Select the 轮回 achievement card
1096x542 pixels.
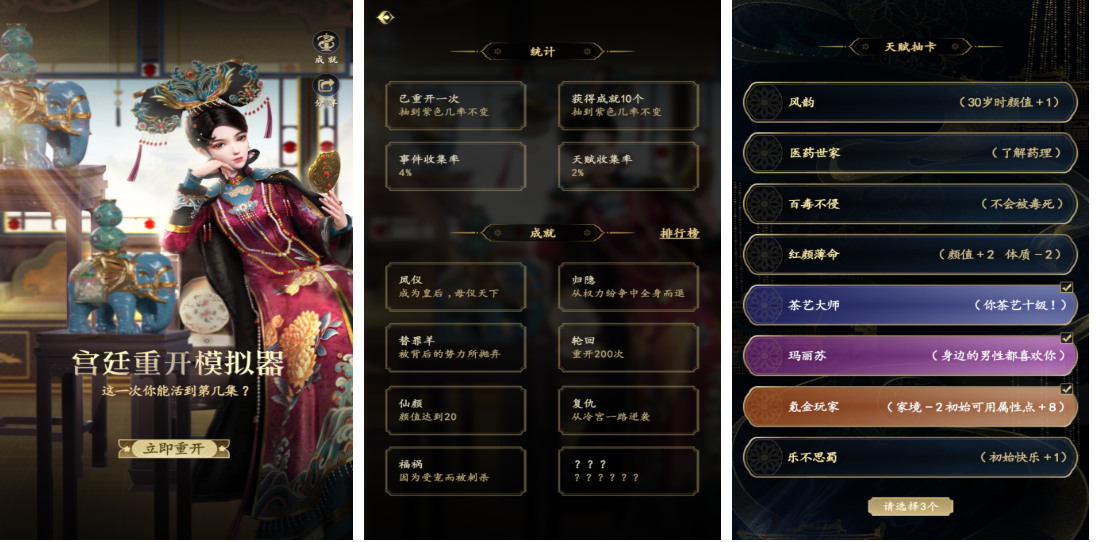(628, 348)
